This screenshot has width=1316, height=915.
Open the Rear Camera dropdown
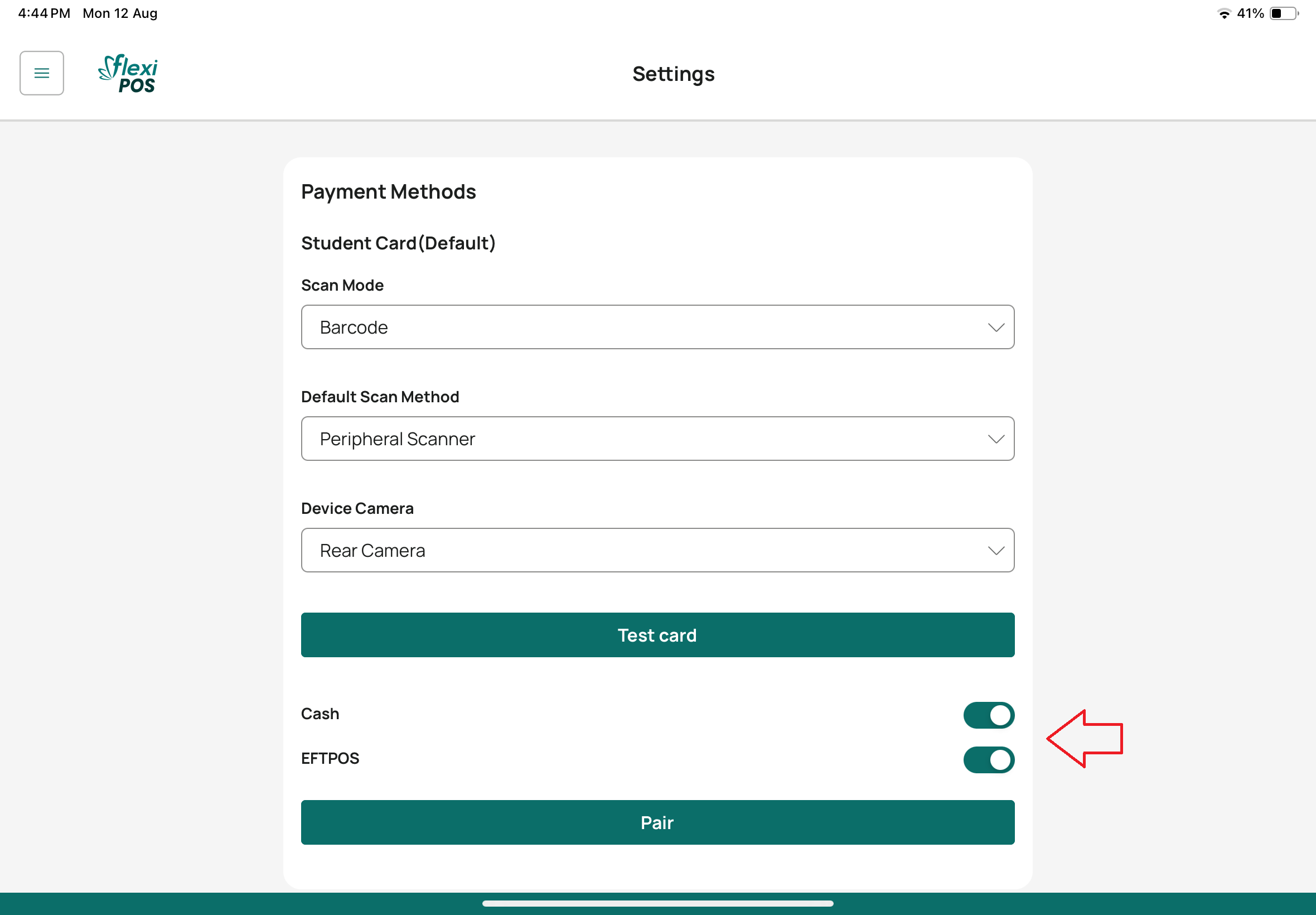[x=657, y=550]
